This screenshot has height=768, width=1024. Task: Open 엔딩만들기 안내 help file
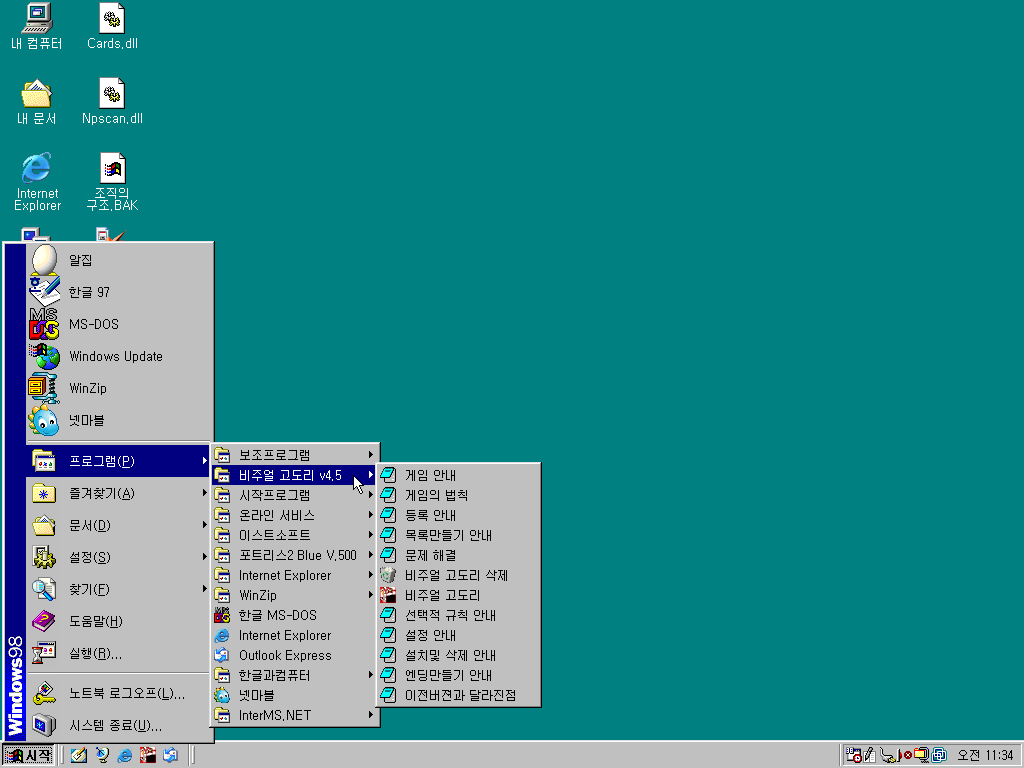click(458, 675)
